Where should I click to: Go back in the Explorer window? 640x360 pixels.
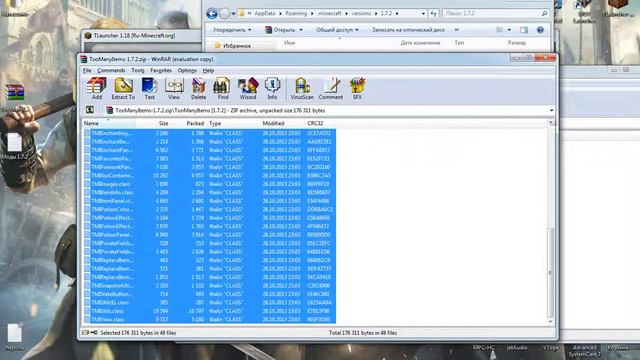click(212, 13)
